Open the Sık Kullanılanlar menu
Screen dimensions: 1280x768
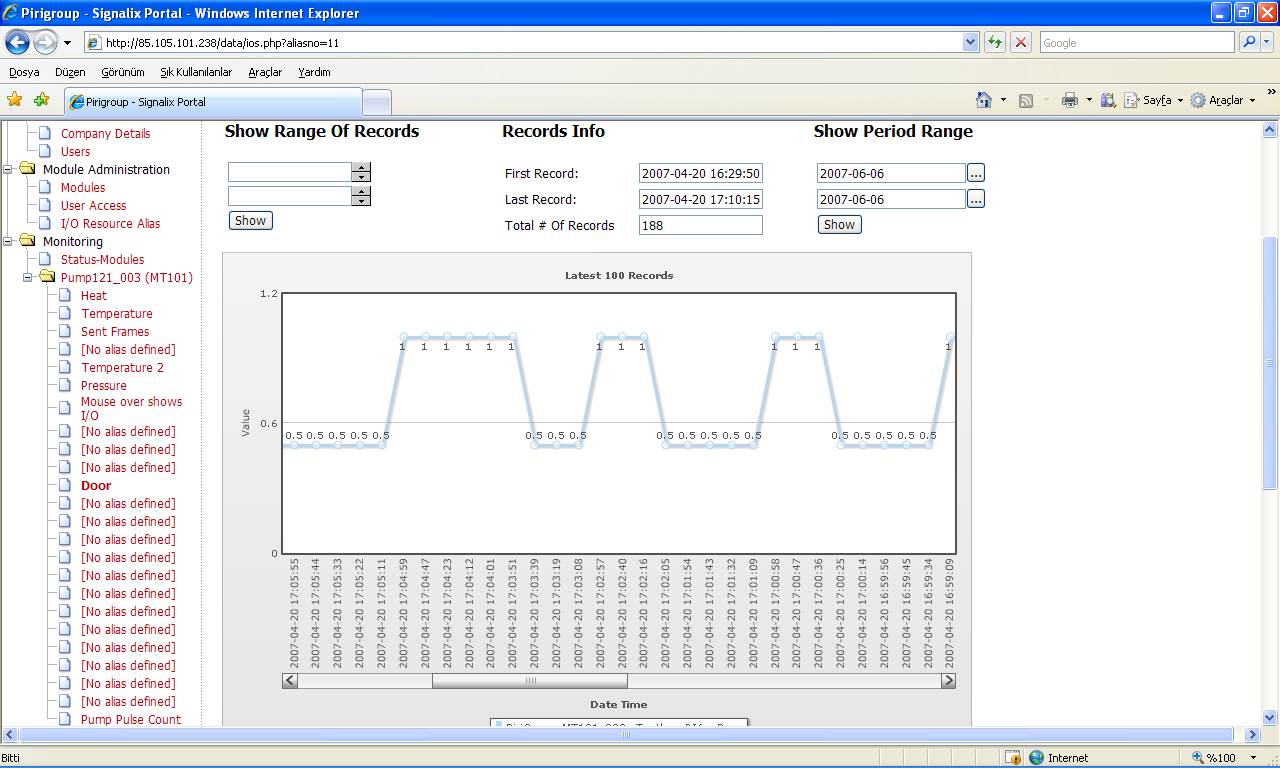196,72
